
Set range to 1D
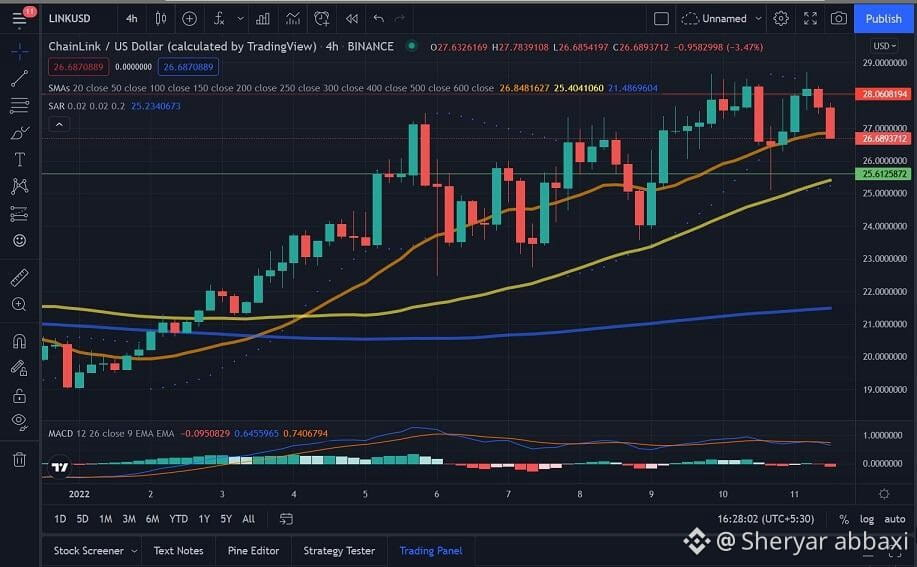tap(60, 519)
